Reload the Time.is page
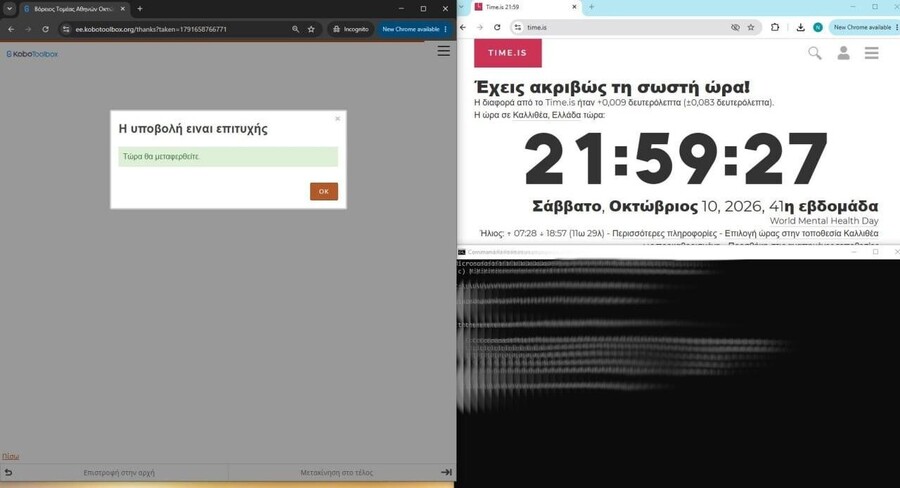Image resolution: width=900 pixels, height=488 pixels. 497,27
